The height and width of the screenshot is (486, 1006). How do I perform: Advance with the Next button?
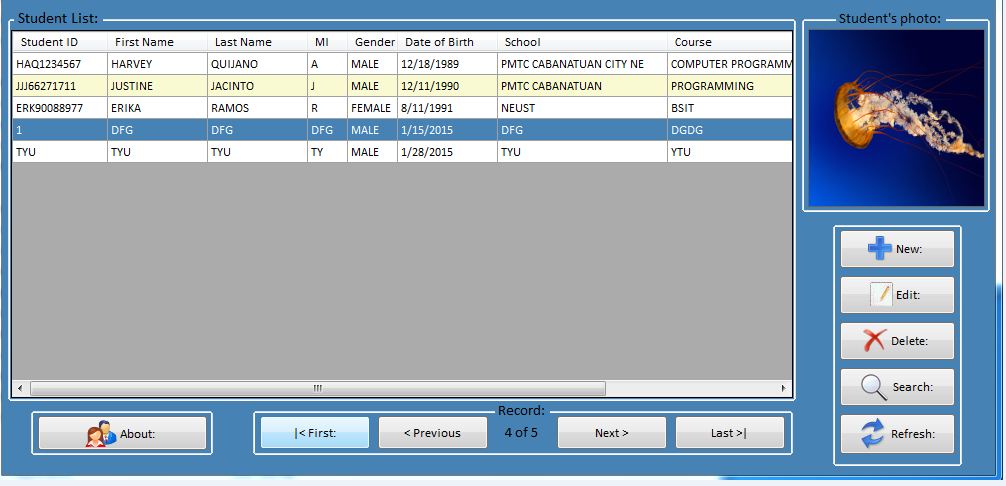[x=611, y=433]
